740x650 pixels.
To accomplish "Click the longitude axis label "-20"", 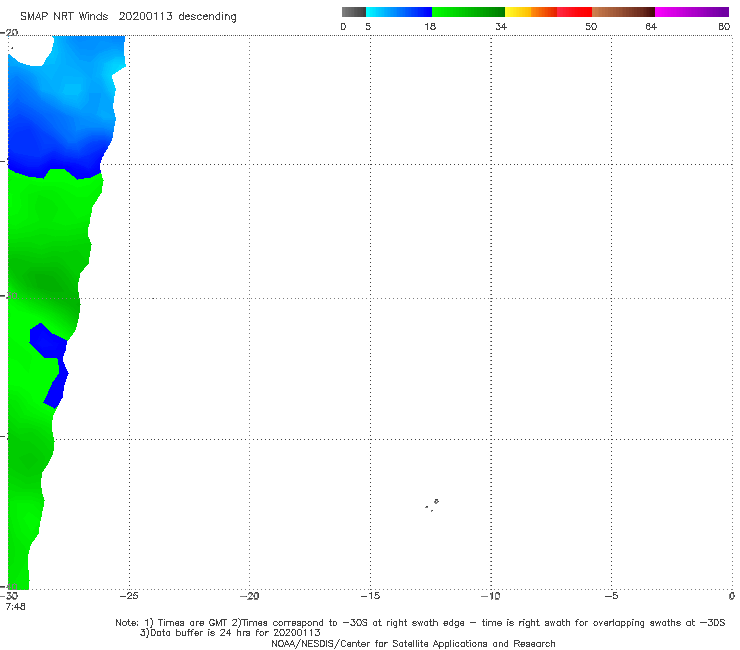I will [249, 596].
